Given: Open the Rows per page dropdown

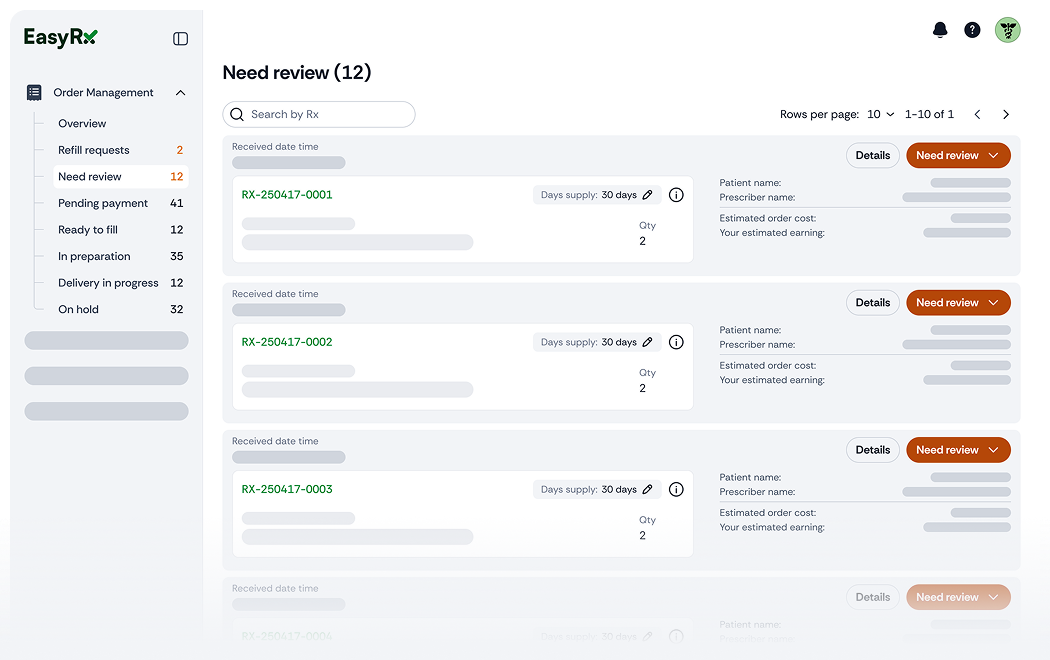Looking at the screenshot, I should tap(881, 114).
